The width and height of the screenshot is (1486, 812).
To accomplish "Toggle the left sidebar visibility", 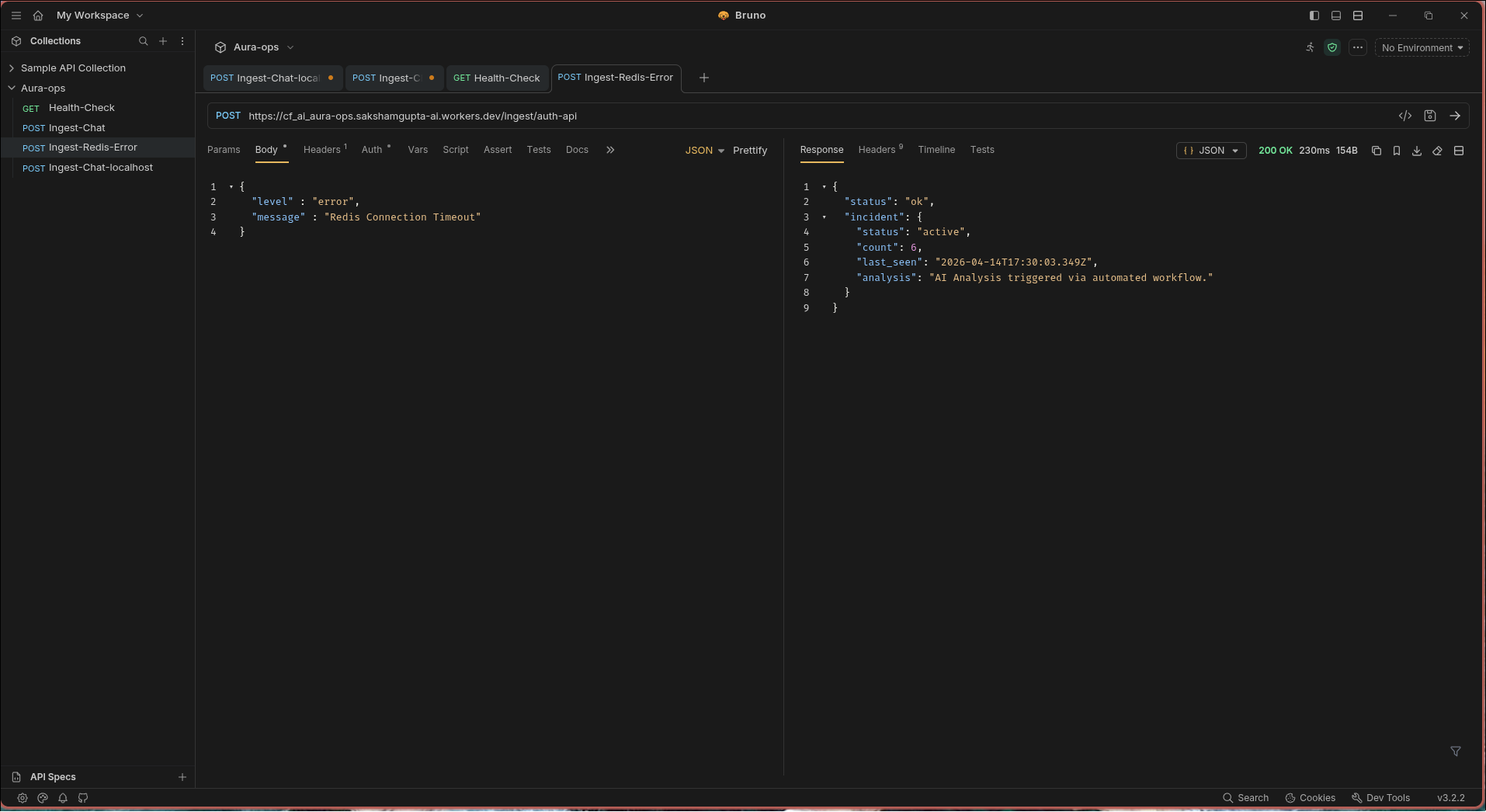I will click(x=1314, y=16).
